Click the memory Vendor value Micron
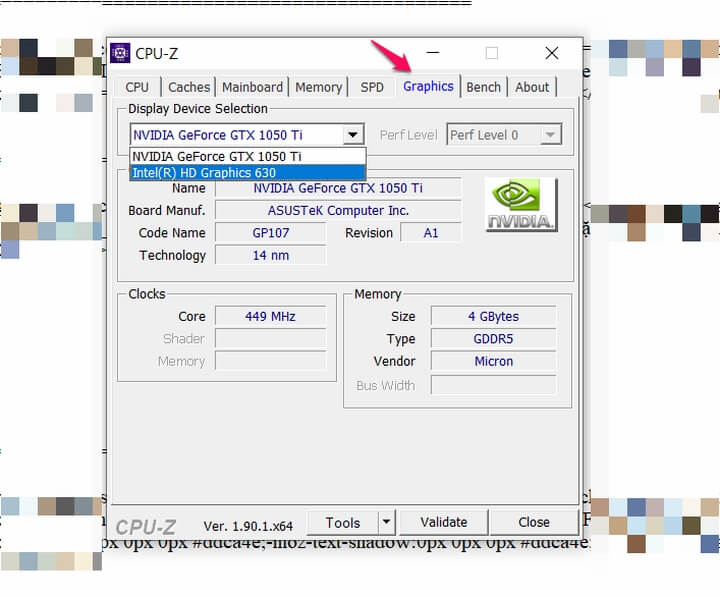 coord(493,361)
